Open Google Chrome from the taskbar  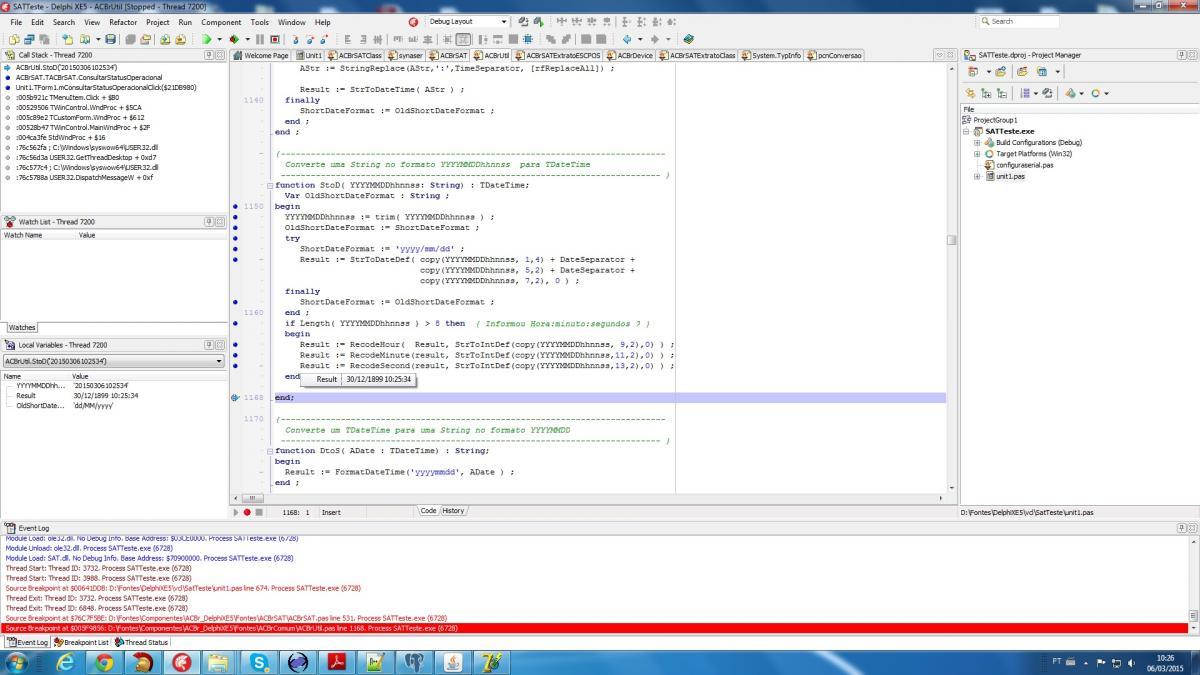(104, 661)
